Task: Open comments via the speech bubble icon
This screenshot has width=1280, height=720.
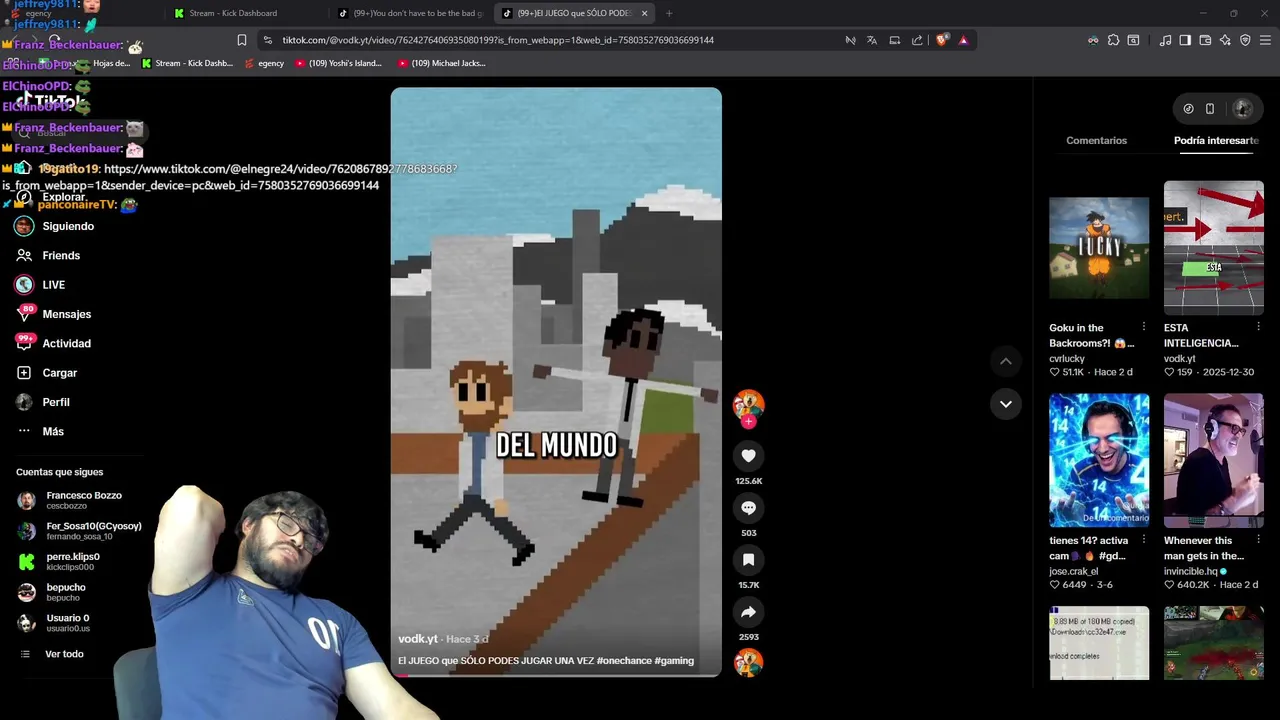Action: [x=748, y=508]
